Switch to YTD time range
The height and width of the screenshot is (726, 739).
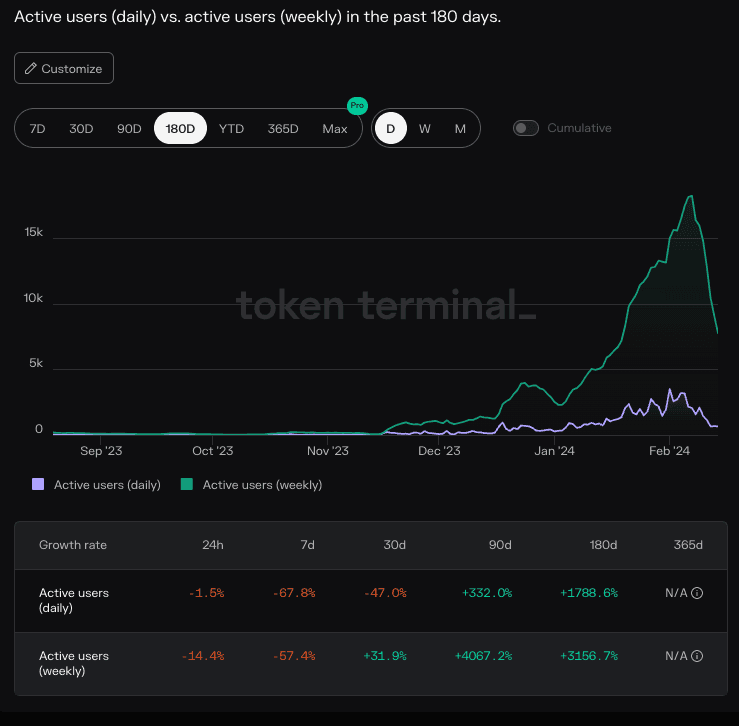pos(231,129)
